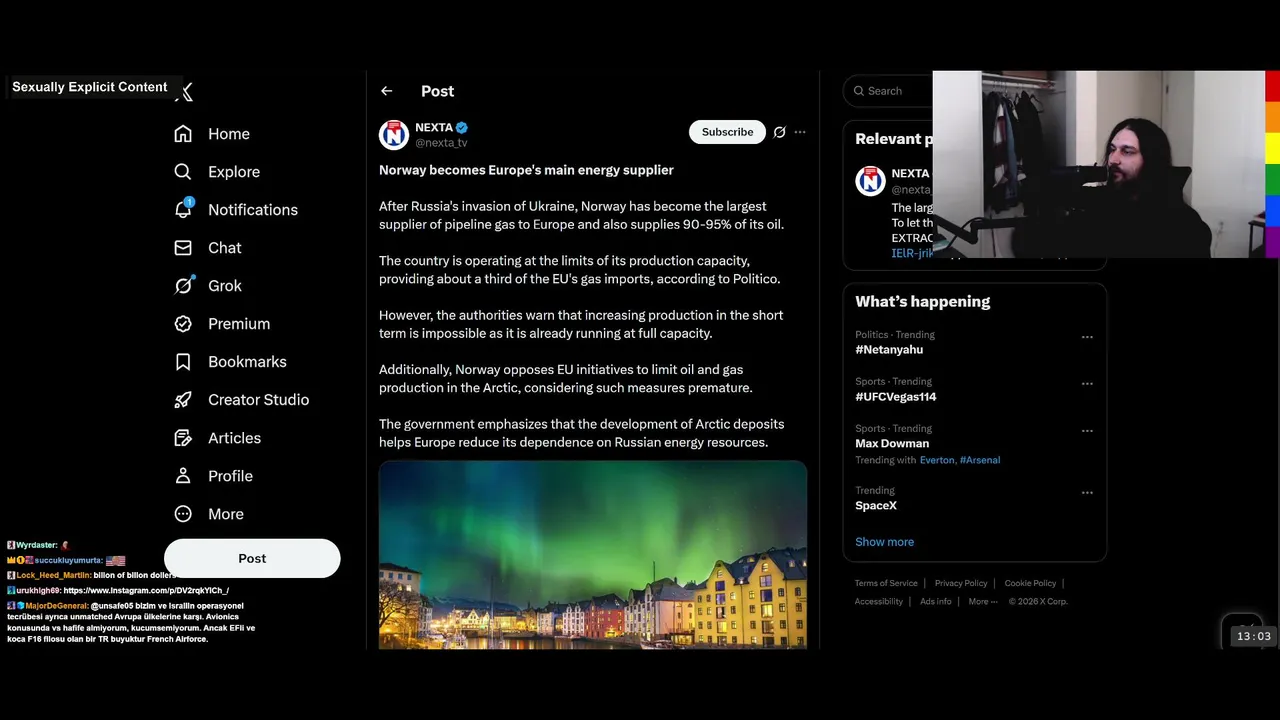The width and height of the screenshot is (1280, 720).
Task: Open Accessibility footer link
Action: click(879, 601)
